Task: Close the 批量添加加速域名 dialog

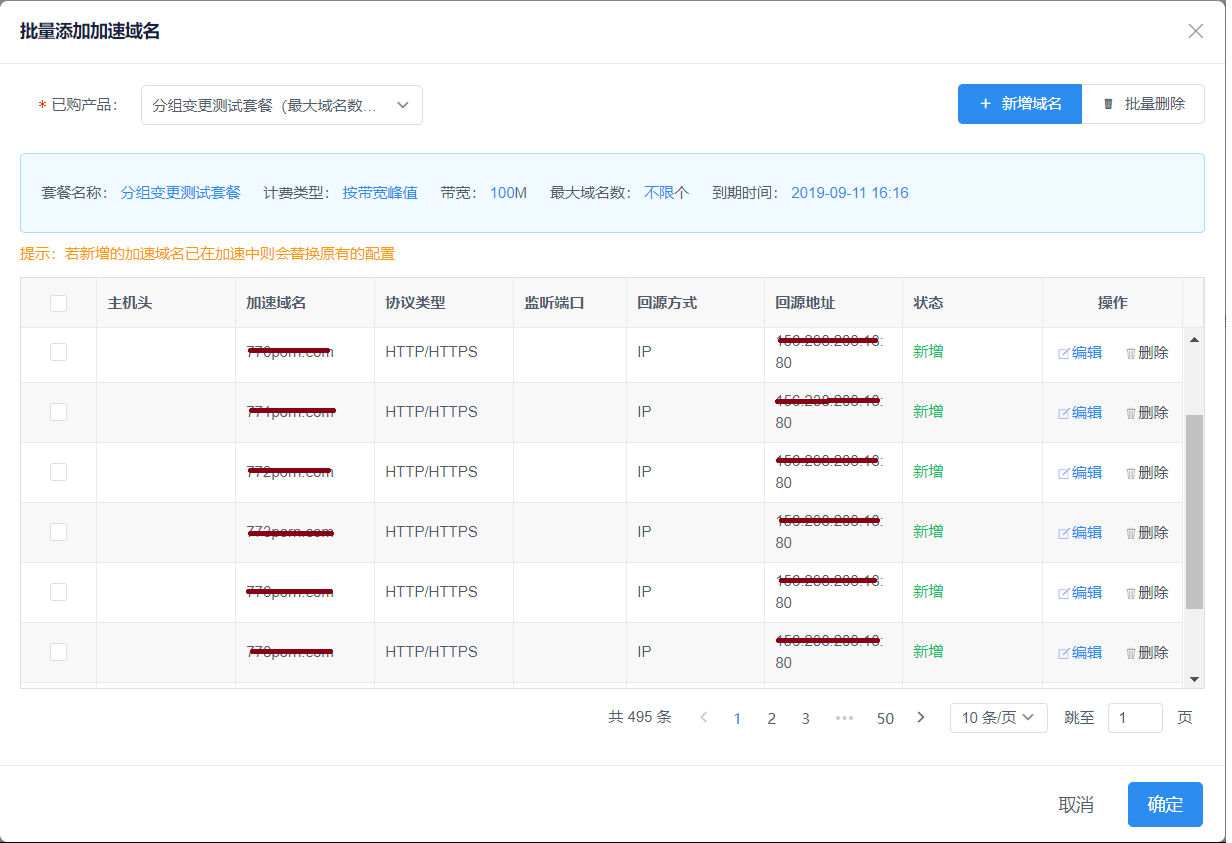Action: 1195,31
